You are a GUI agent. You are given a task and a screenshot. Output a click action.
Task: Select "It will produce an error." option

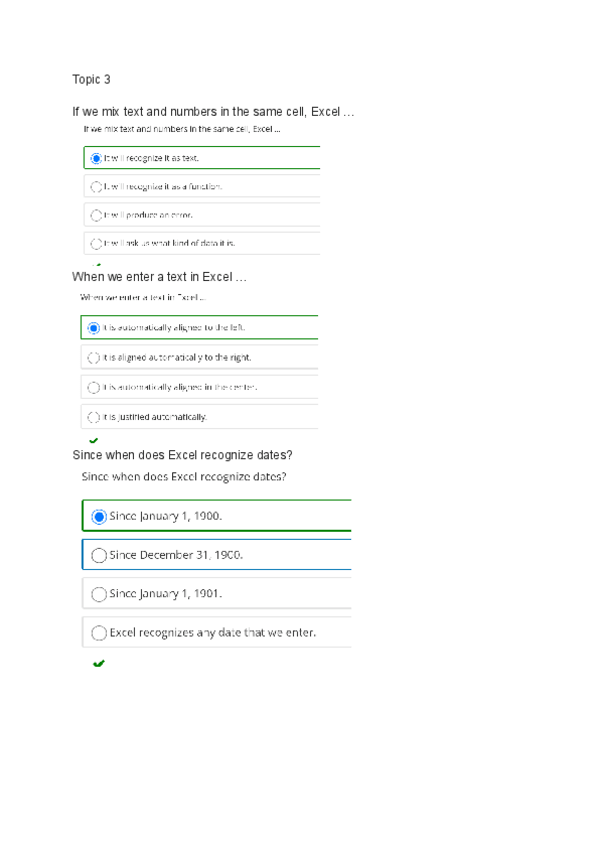click(97, 214)
